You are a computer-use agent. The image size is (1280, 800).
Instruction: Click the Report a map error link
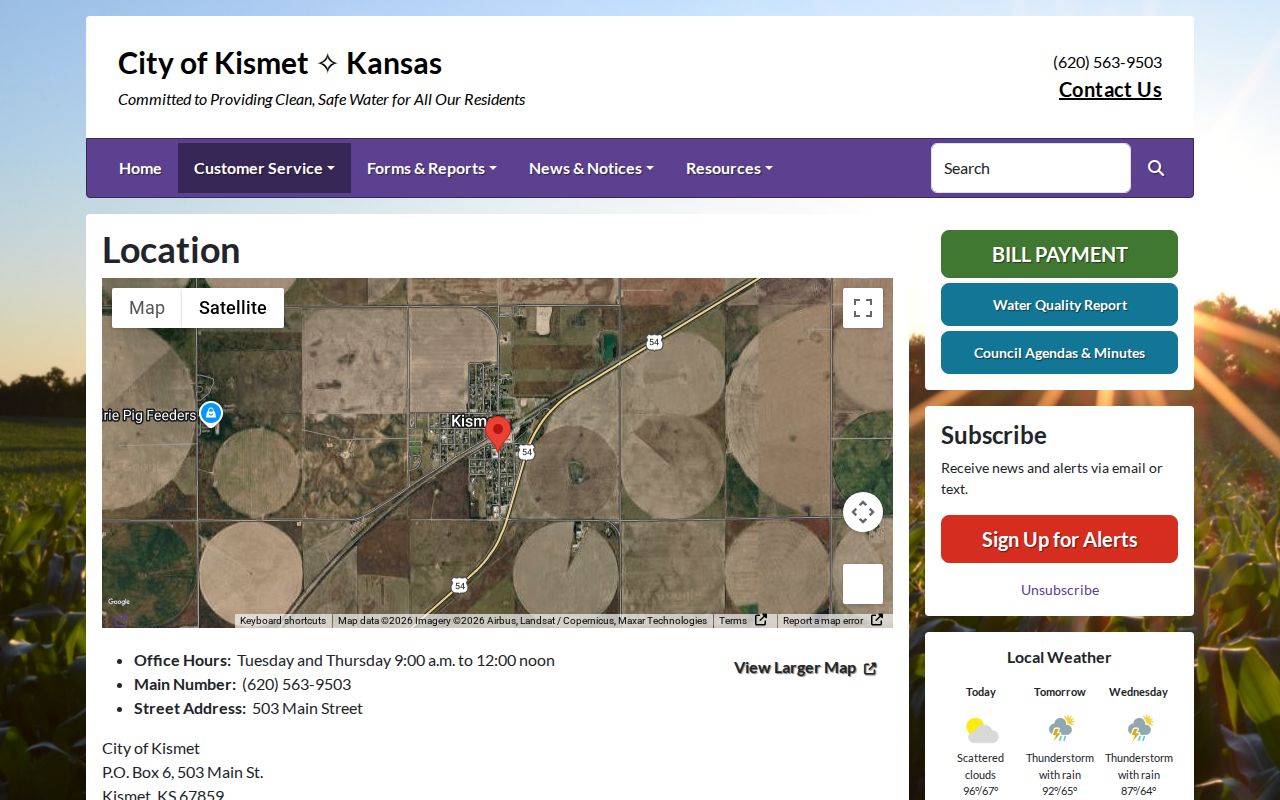(832, 621)
